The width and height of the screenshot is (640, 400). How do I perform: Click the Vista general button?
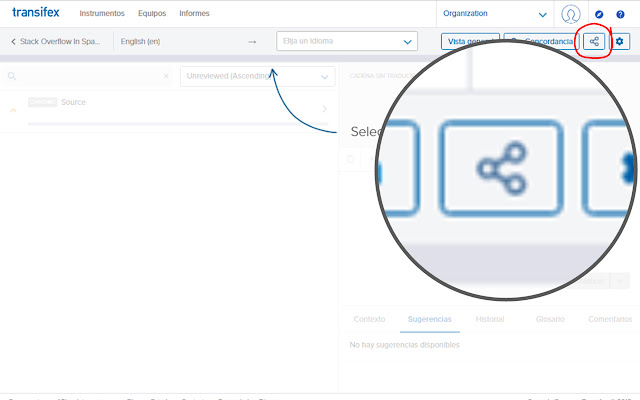pos(470,41)
